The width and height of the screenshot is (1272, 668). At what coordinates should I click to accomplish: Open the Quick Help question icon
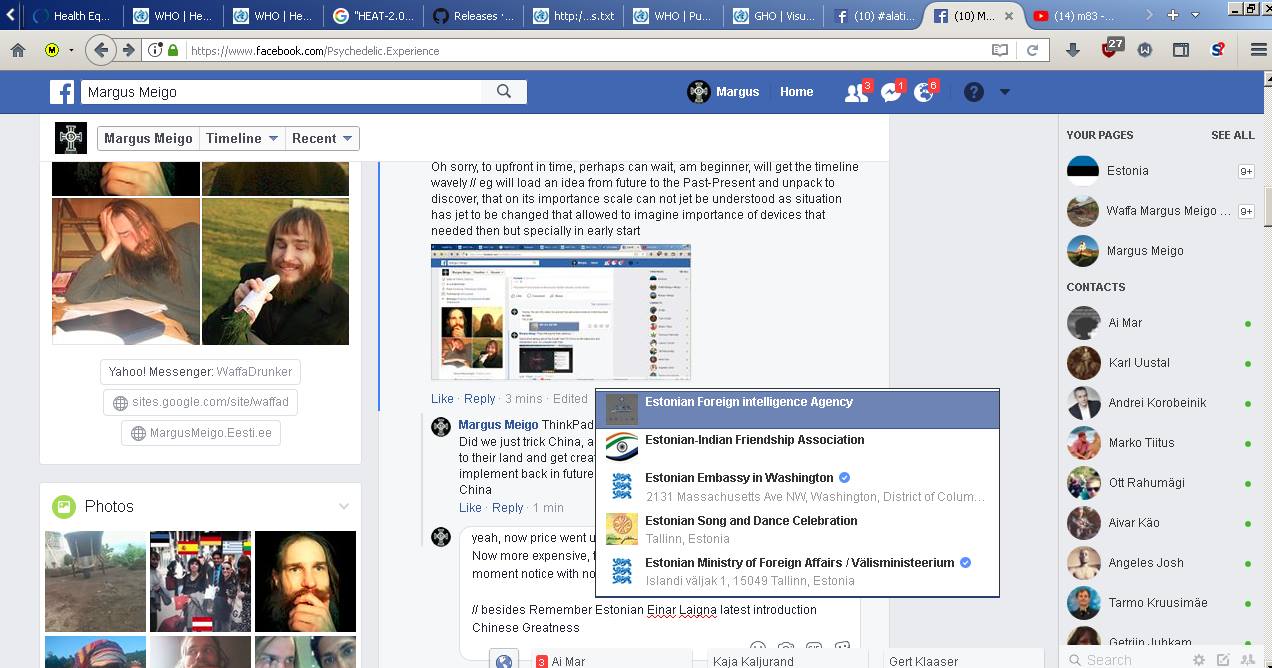pos(973,92)
